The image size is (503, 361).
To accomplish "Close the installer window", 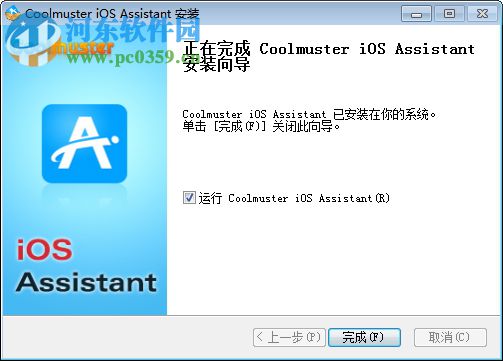I will [x=482, y=14].
